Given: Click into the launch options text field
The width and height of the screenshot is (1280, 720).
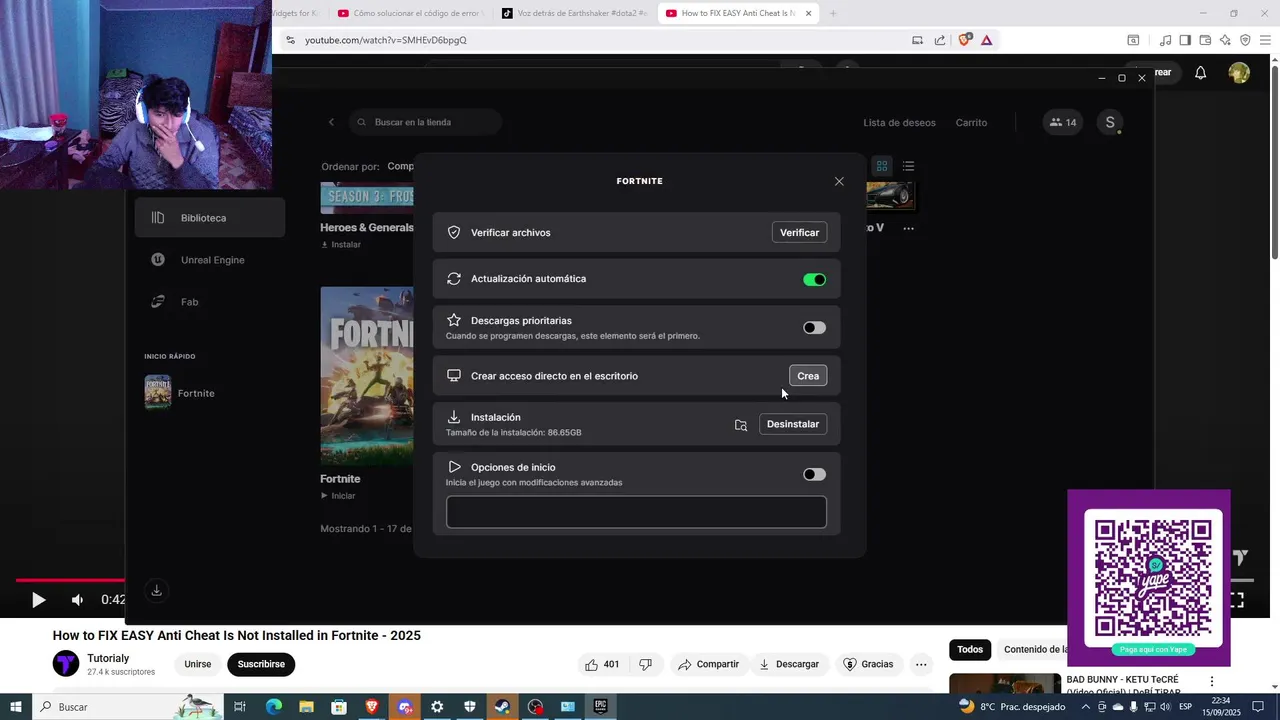Looking at the screenshot, I should 636,512.
